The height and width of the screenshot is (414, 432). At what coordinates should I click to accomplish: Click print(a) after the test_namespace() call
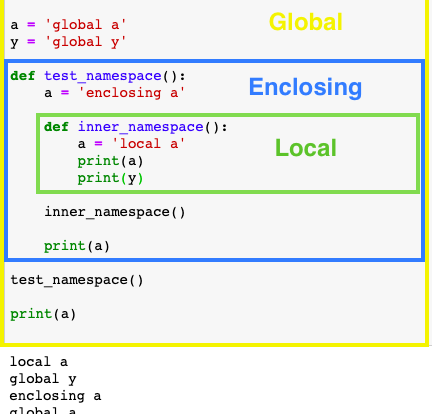pyautogui.click(x=43, y=314)
